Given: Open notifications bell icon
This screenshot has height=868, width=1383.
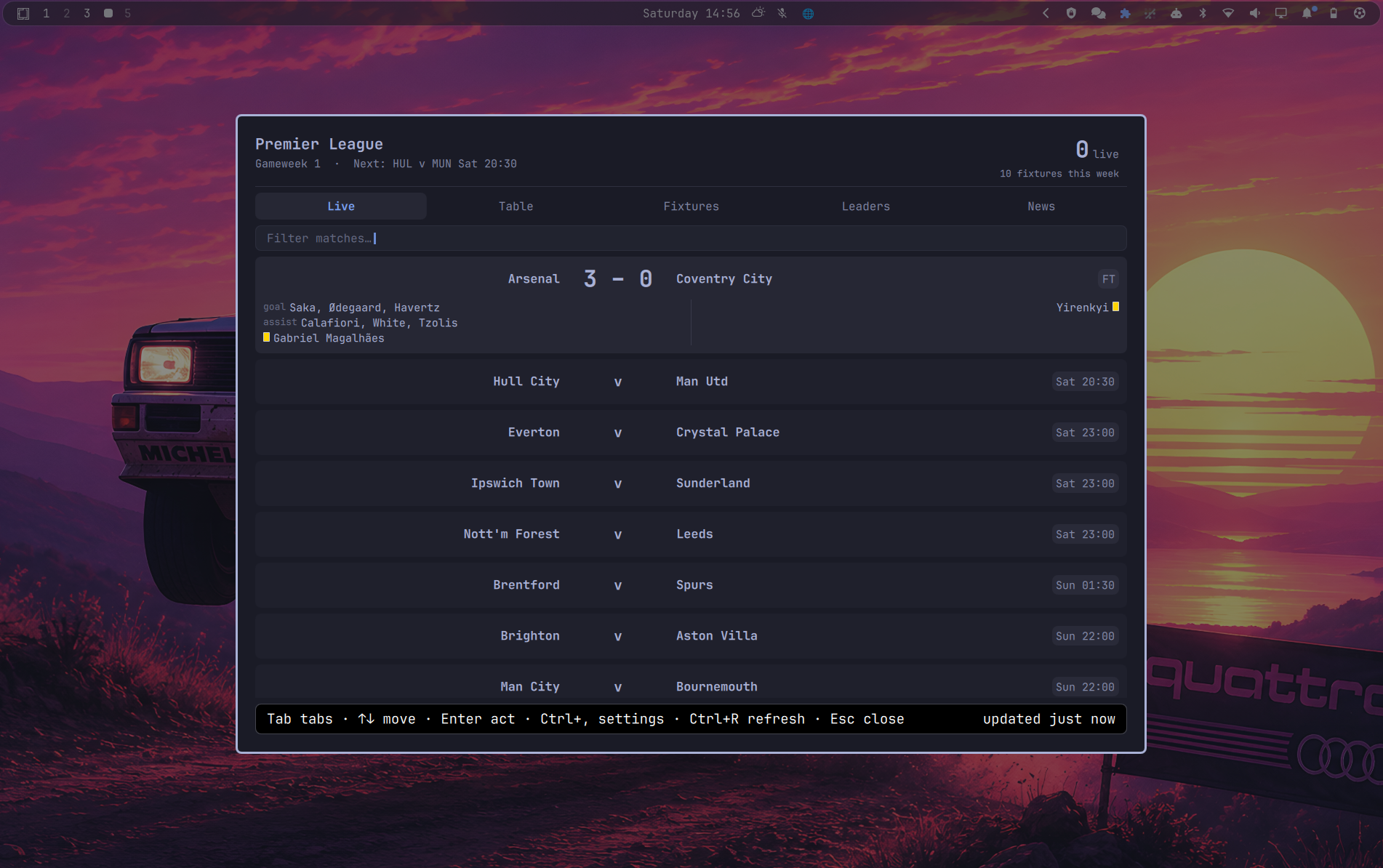Looking at the screenshot, I should pyautogui.click(x=1308, y=13).
